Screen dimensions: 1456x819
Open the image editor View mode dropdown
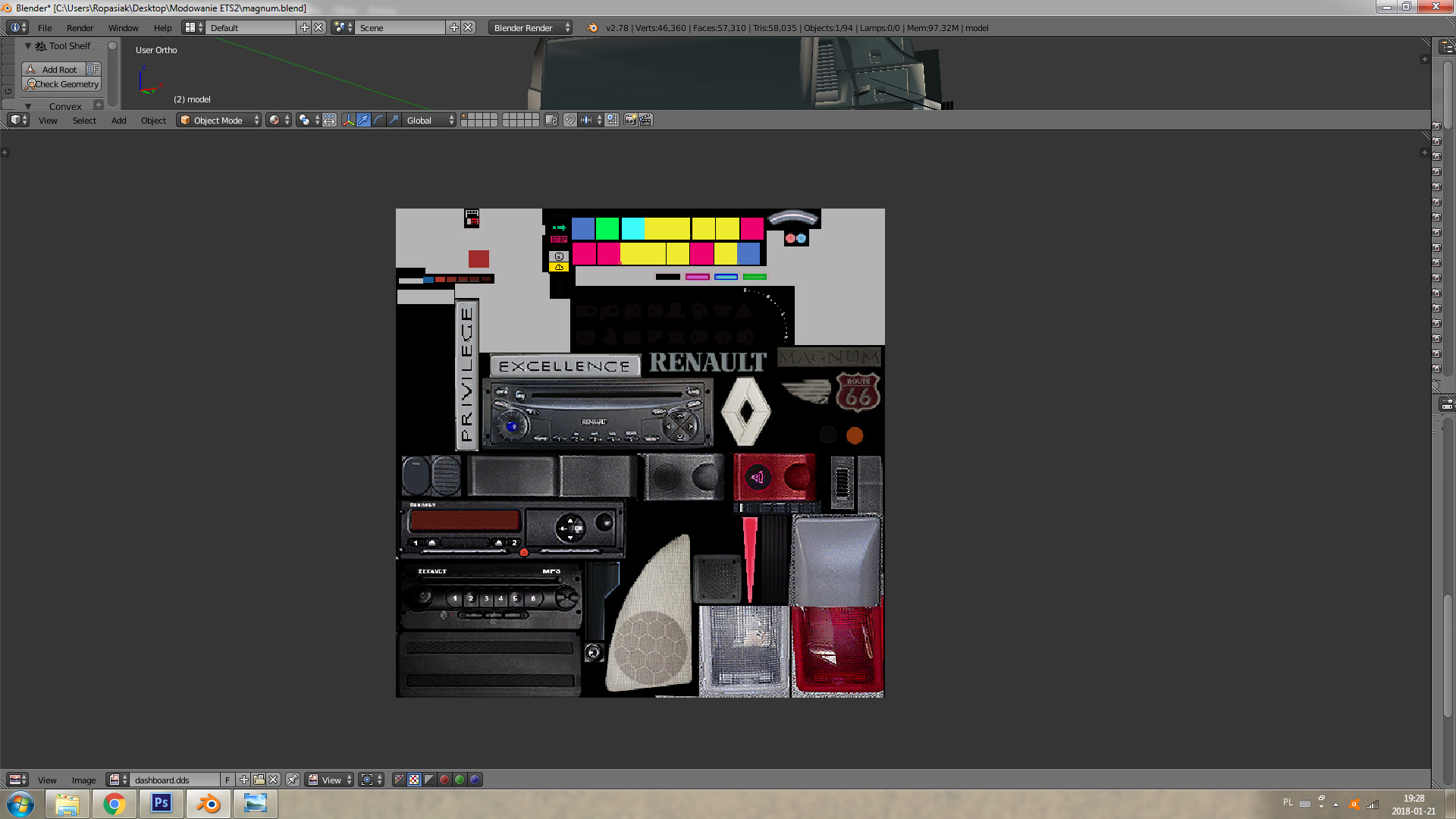[330, 780]
